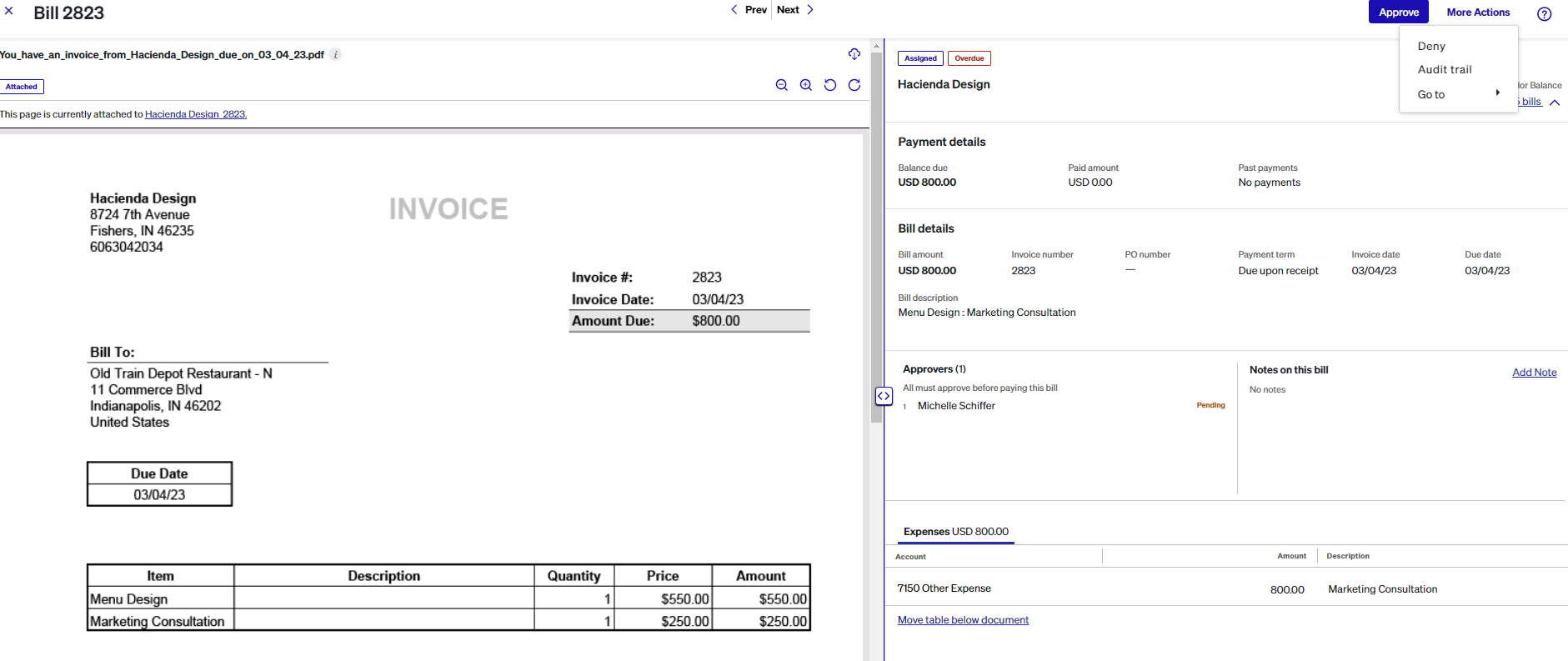This screenshot has height=661, width=1568.
Task: Approve this bill
Action: pyautogui.click(x=1398, y=12)
